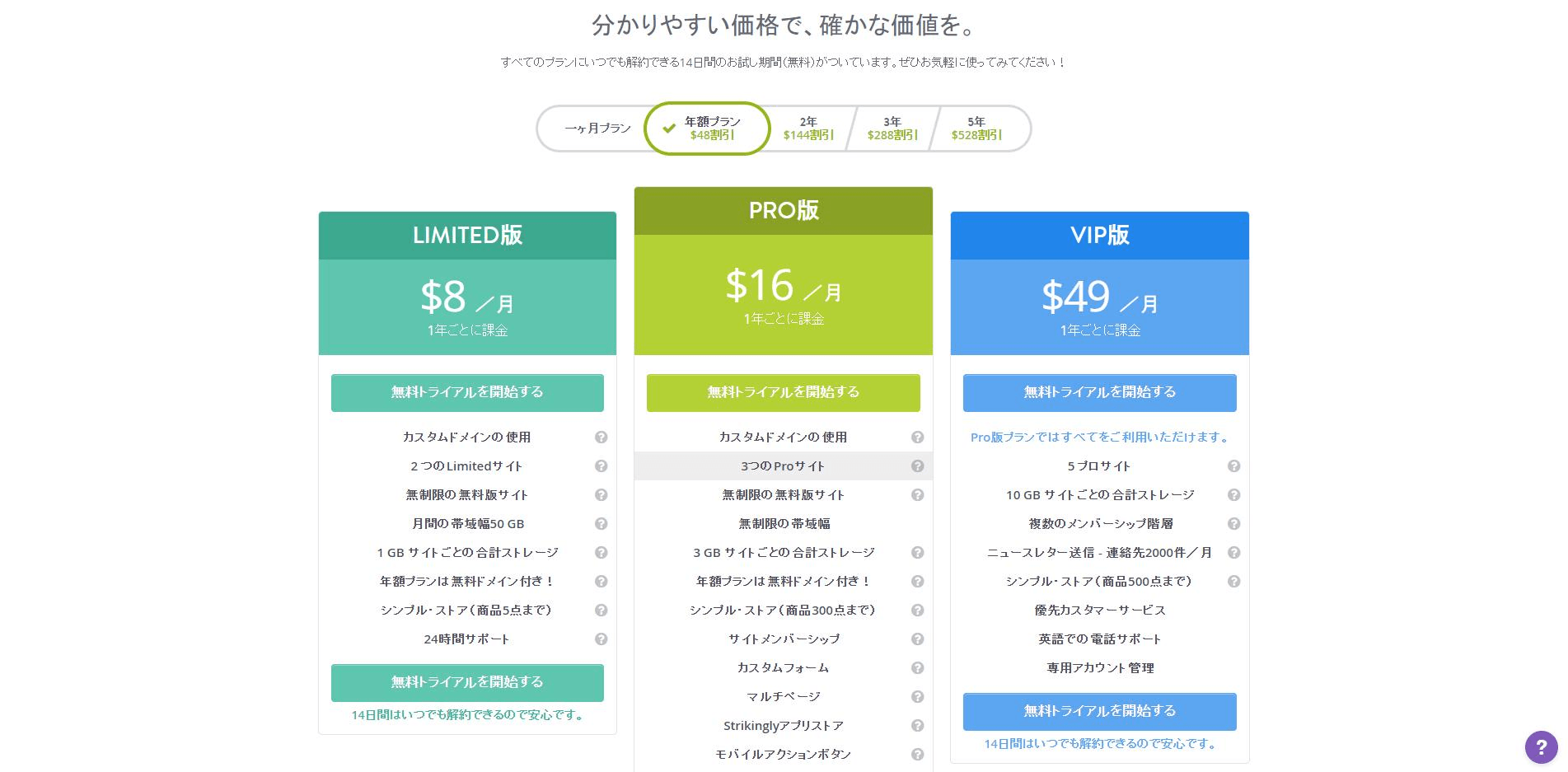
Task: Switch billing to the 2年 $144割引 option
Action: point(808,128)
